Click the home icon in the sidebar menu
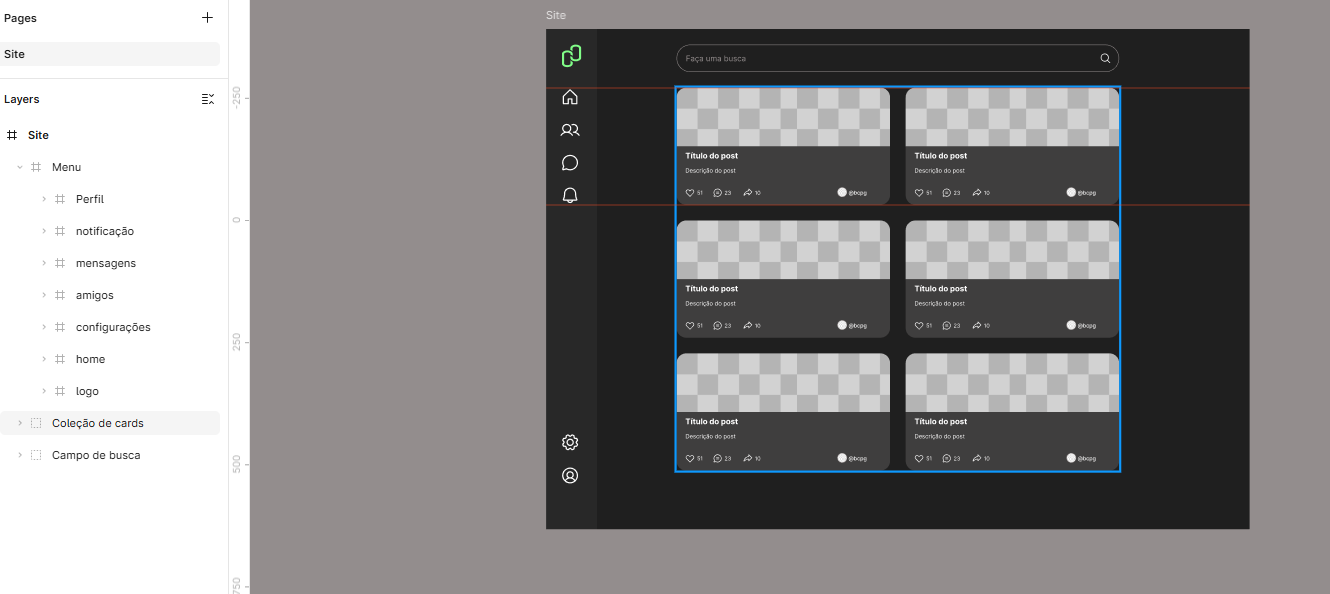This screenshot has height=594, width=1330. (x=570, y=97)
